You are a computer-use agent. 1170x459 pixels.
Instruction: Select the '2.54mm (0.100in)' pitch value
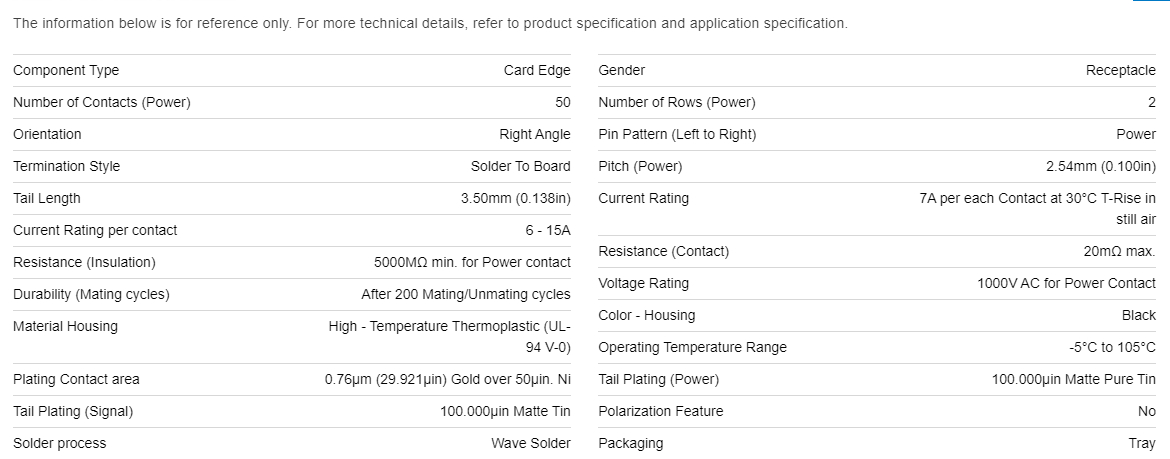click(x=1101, y=166)
